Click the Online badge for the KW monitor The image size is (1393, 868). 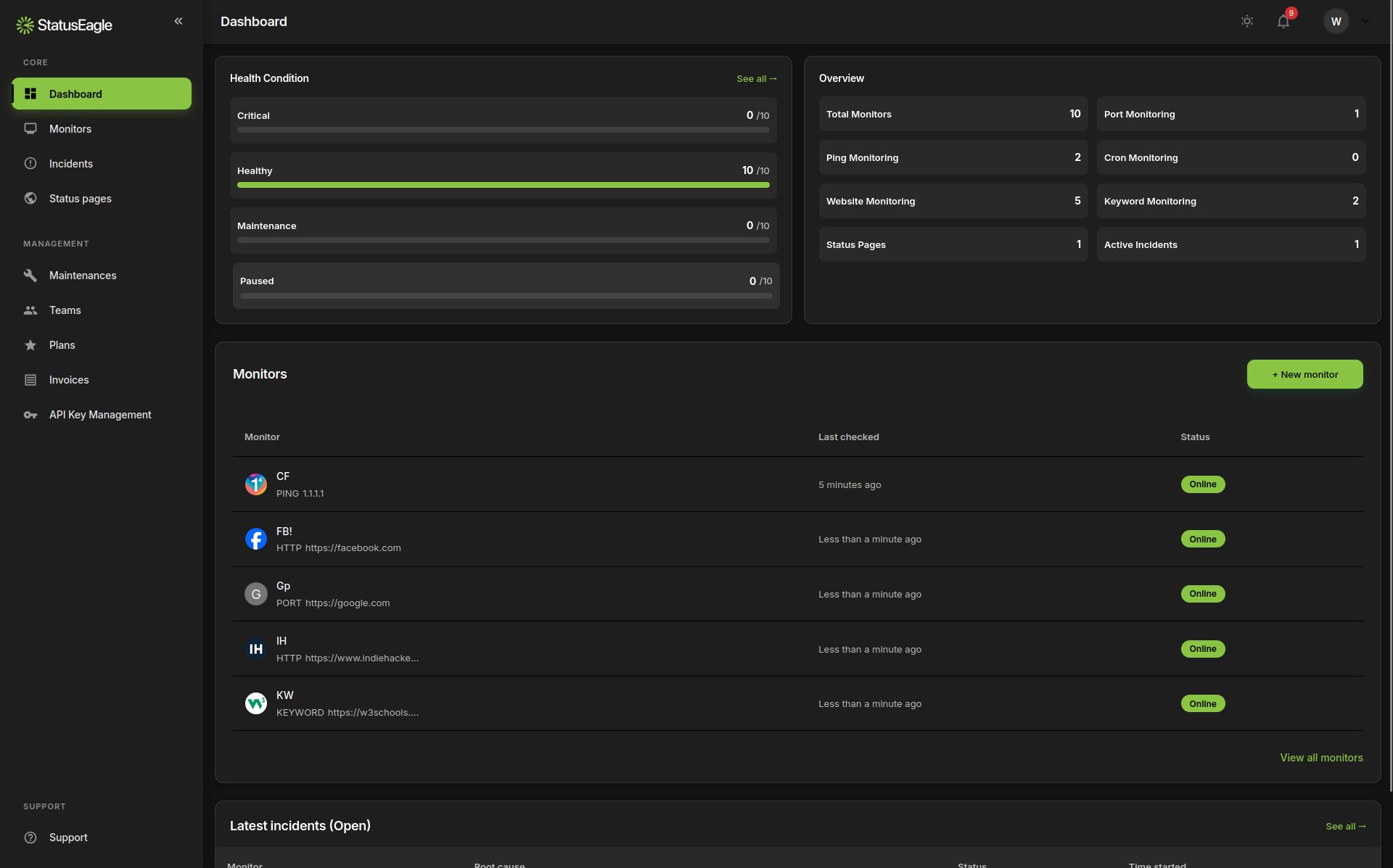(1202, 703)
